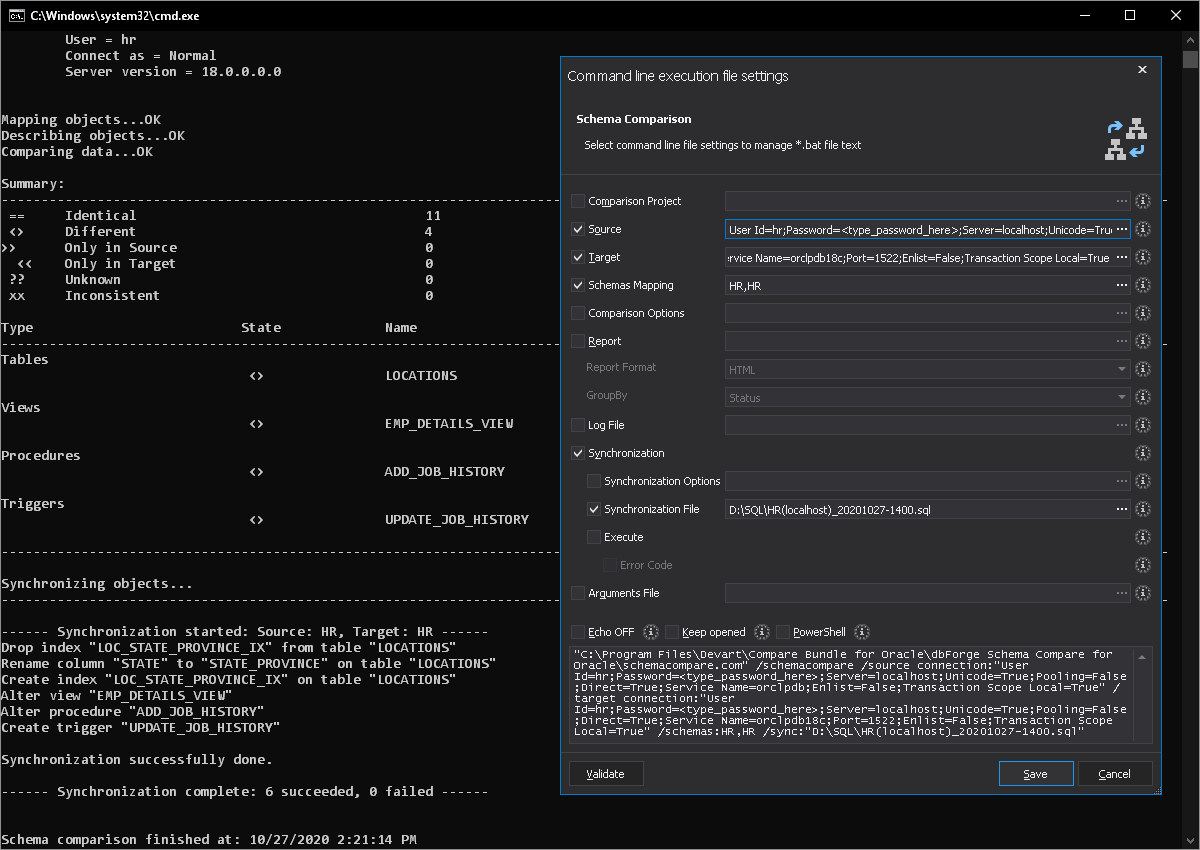Minimize the cmd.exe window

click(1084, 15)
